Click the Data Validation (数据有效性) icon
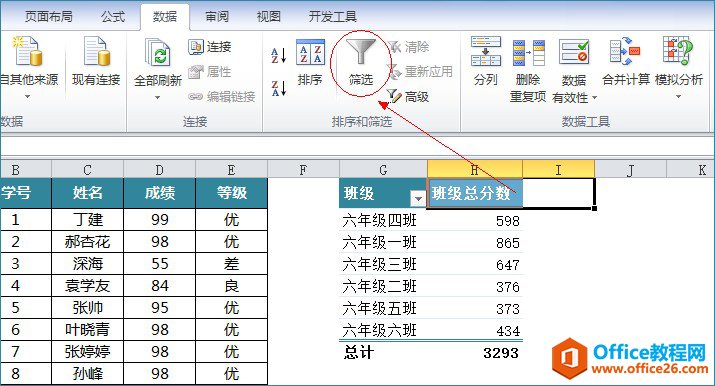The width and height of the screenshot is (715, 386). pyautogui.click(x=574, y=52)
